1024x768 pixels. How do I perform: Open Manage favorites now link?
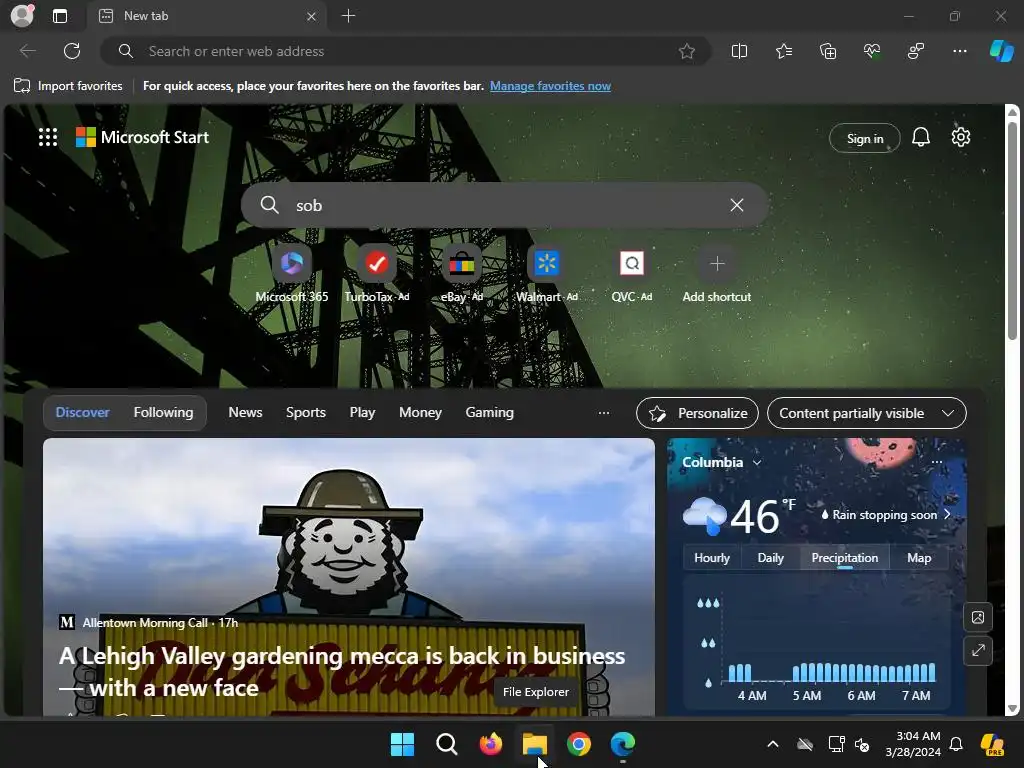click(x=550, y=86)
